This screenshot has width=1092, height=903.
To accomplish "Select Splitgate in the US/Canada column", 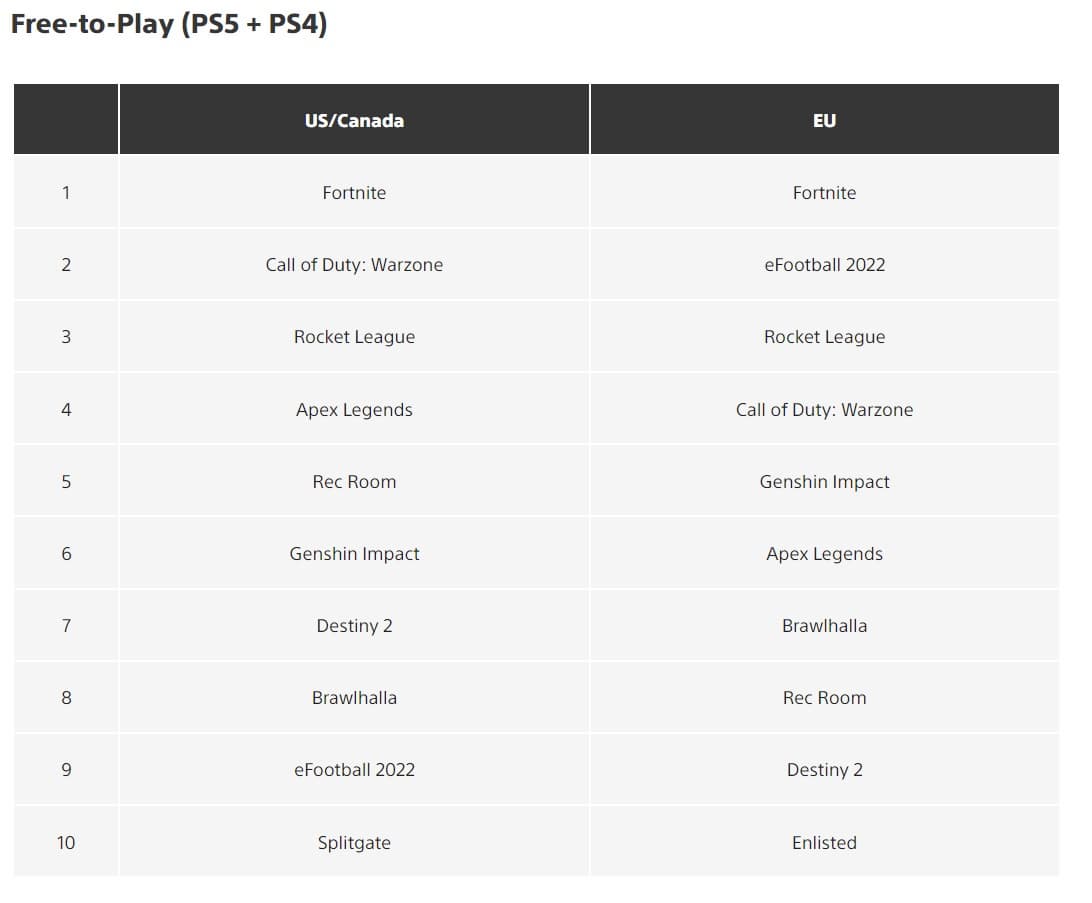I will pyautogui.click(x=354, y=843).
